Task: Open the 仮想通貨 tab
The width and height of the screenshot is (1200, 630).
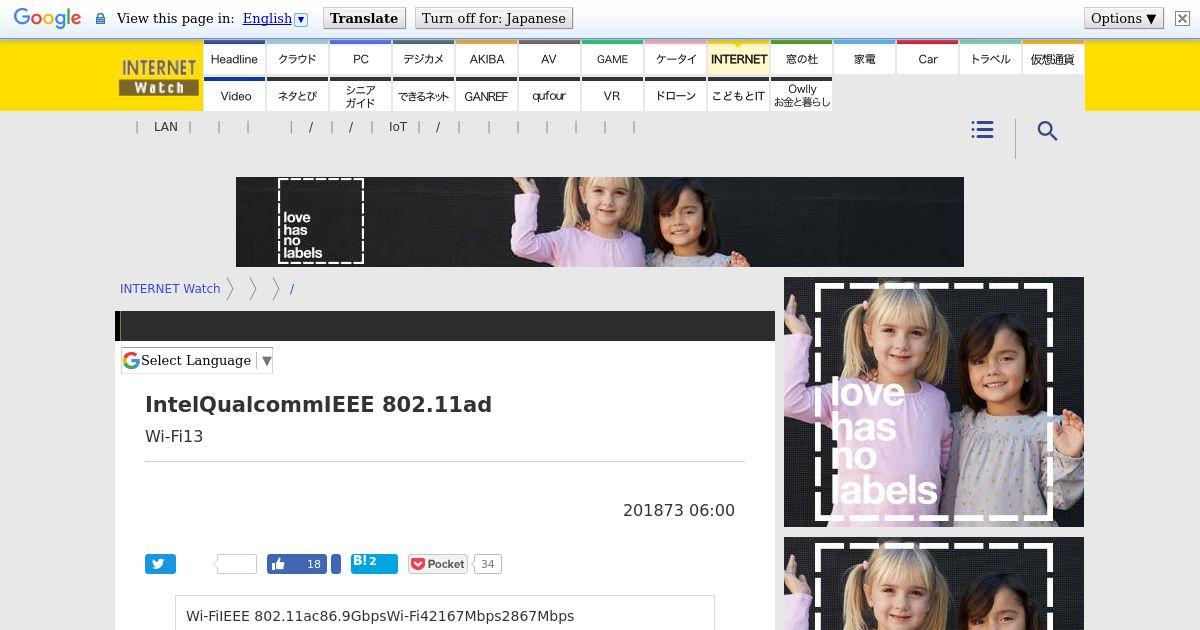Action: (1053, 59)
